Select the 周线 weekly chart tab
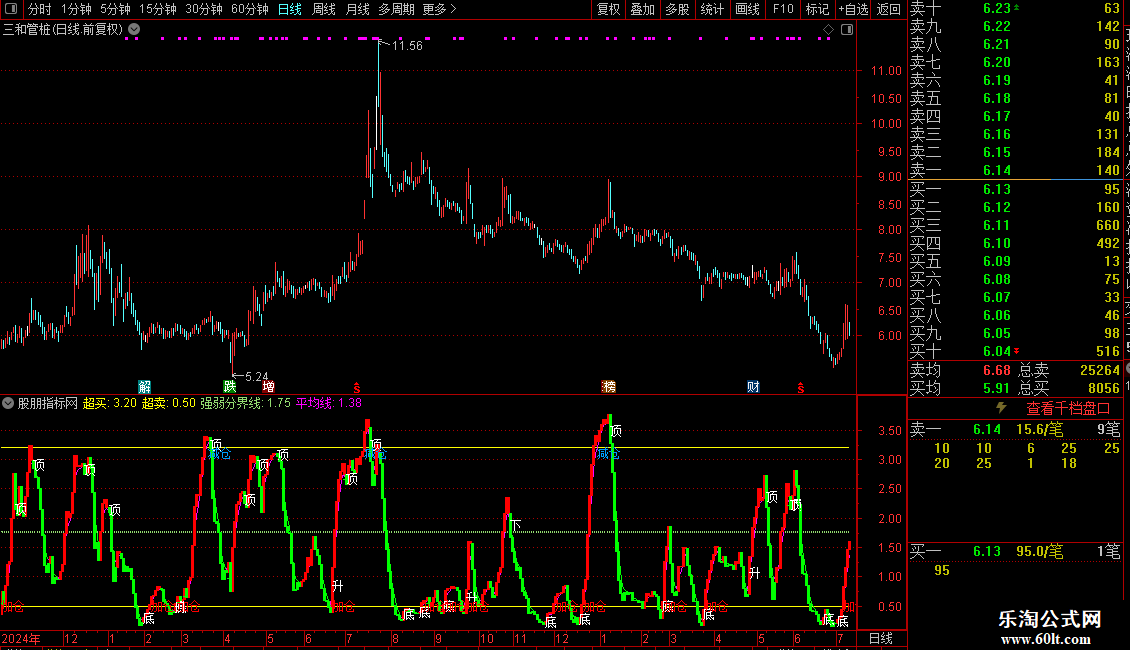The image size is (1130, 650). [x=324, y=9]
